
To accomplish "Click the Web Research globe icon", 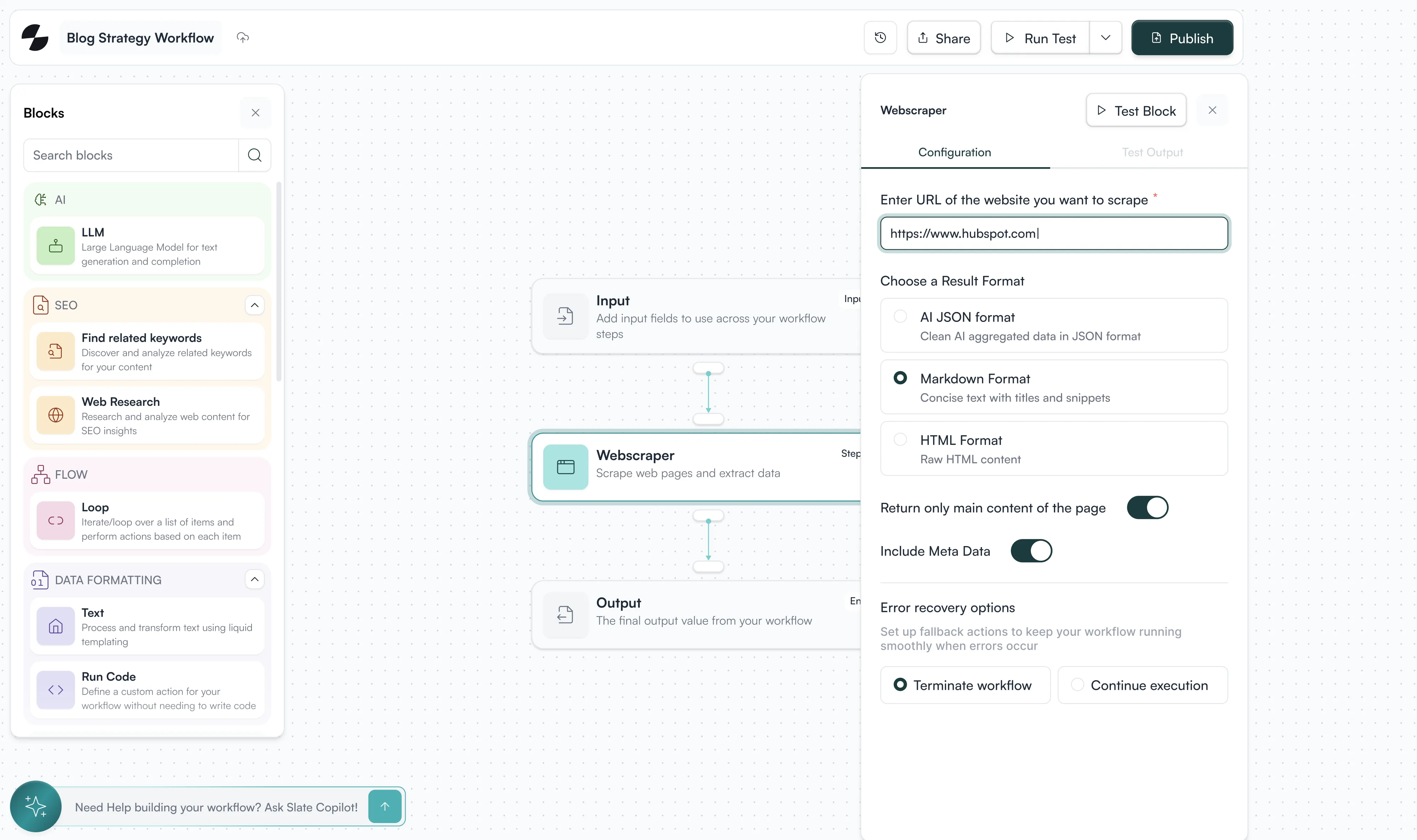I will coord(56,415).
